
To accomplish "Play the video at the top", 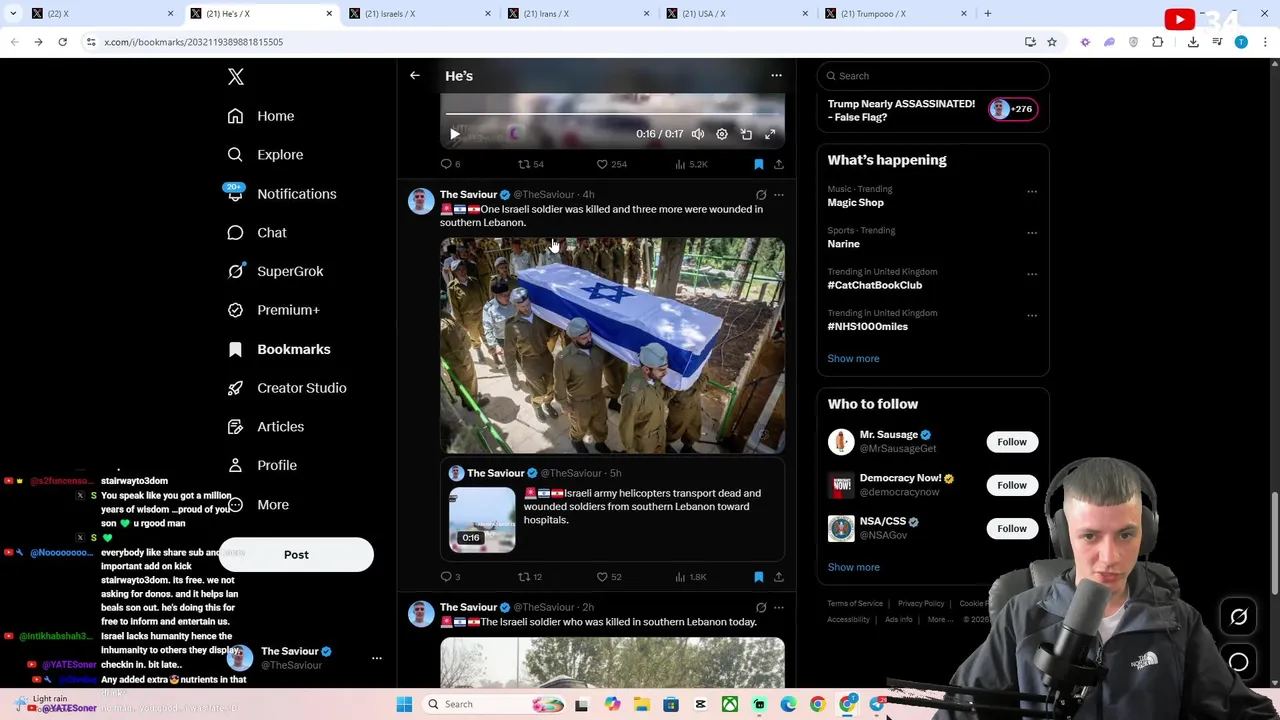I will tap(455, 134).
